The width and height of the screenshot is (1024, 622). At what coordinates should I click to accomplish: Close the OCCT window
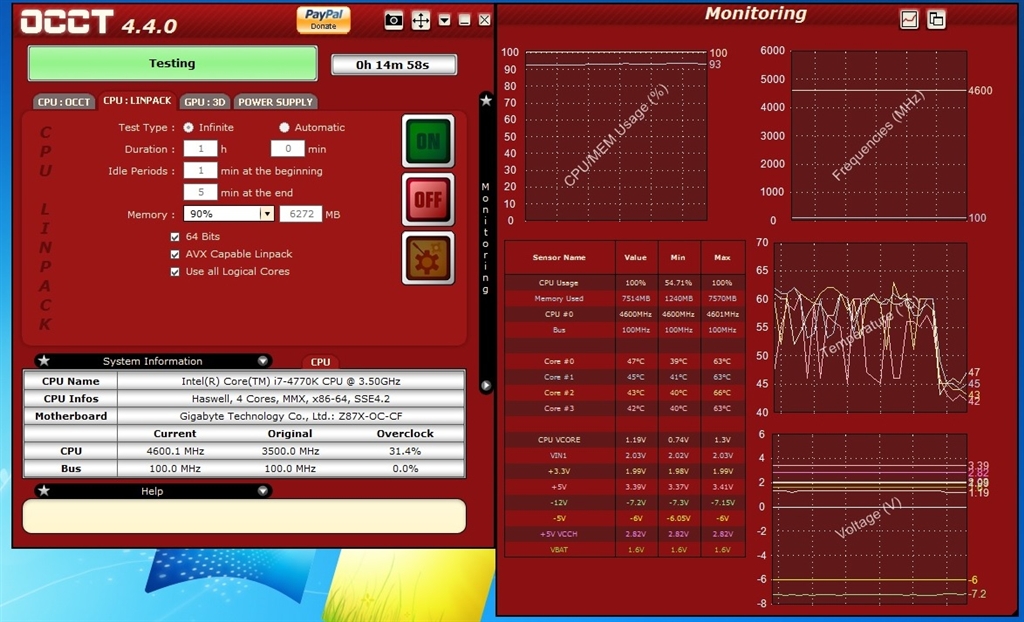(x=485, y=20)
